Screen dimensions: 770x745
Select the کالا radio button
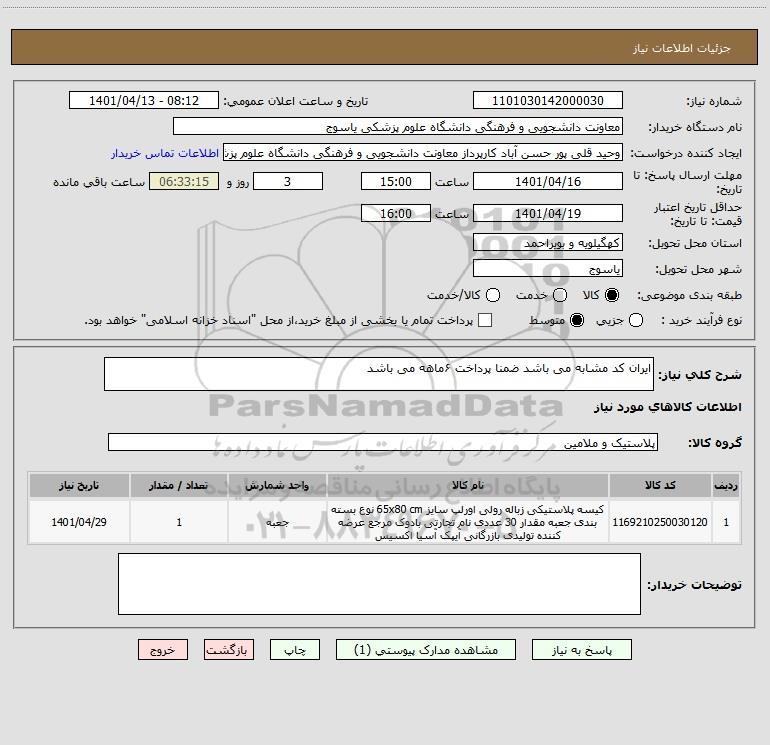coord(612,295)
